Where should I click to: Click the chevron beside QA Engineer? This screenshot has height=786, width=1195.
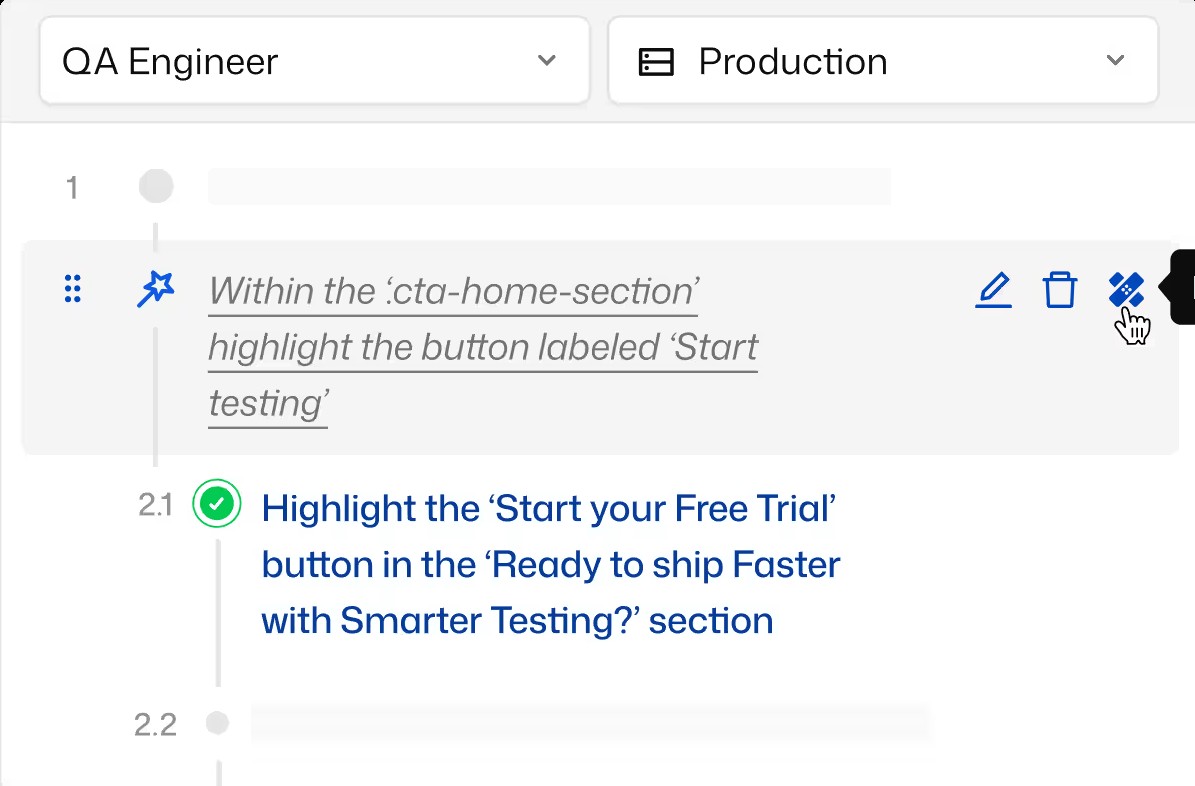[546, 60]
